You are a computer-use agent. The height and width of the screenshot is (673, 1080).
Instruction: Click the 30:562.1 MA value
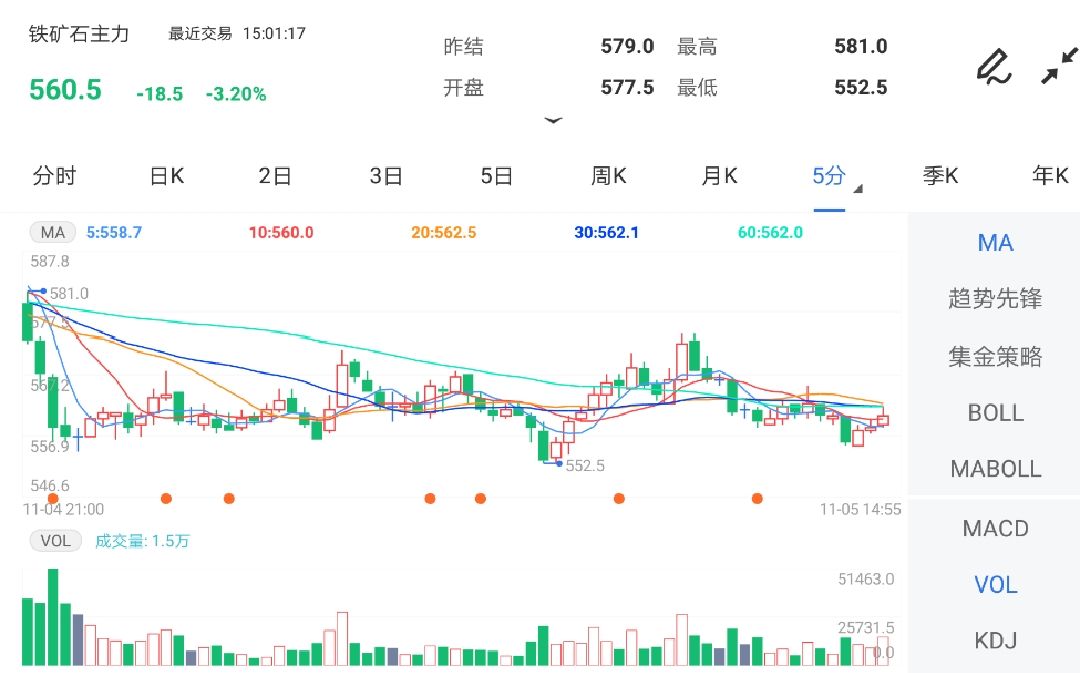point(606,233)
